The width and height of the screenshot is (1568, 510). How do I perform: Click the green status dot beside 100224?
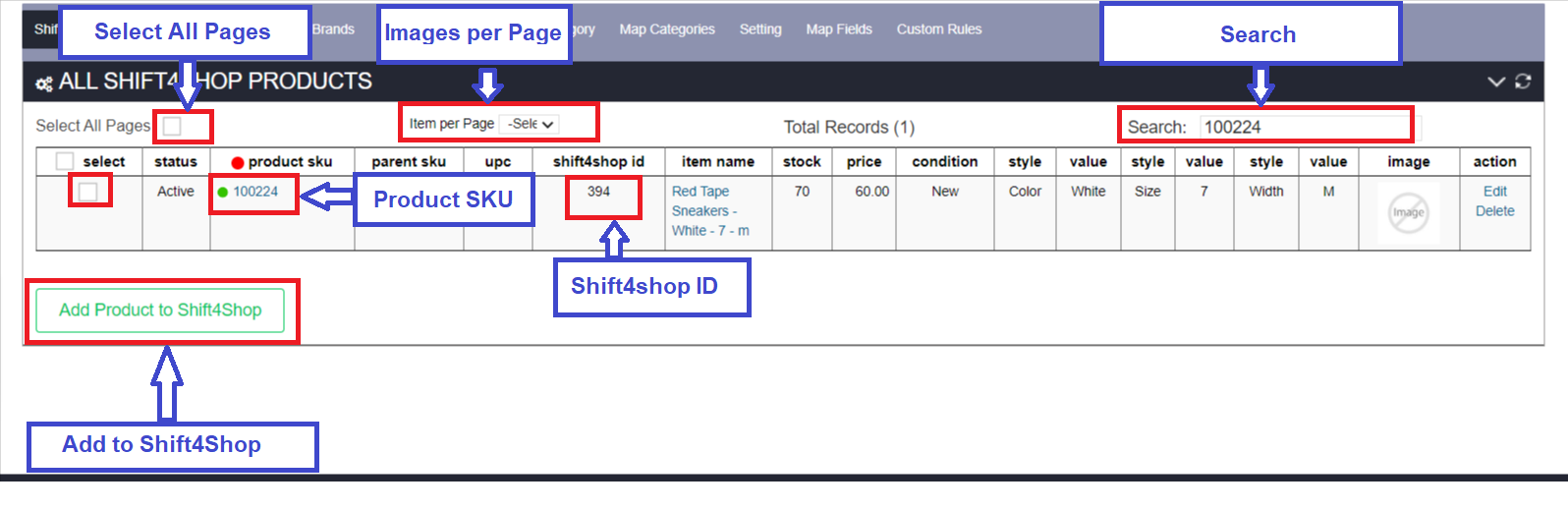pos(223,193)
